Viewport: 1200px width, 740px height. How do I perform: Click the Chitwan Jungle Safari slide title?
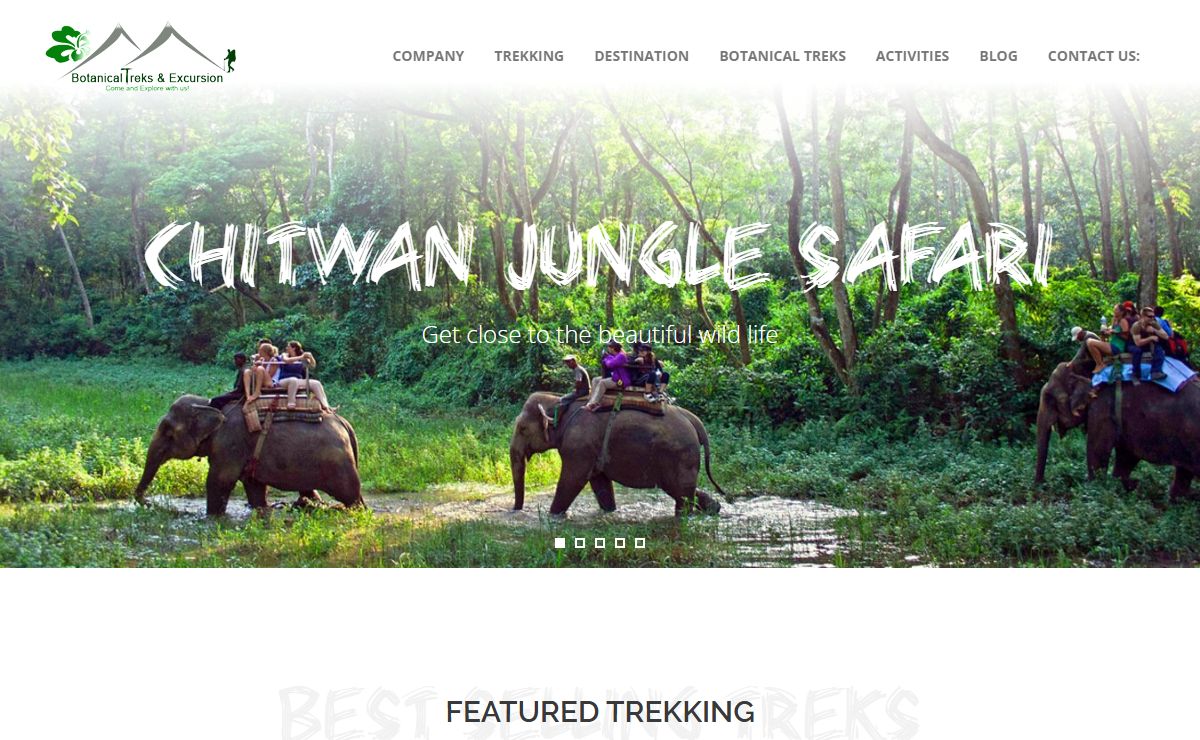click(x=598, y=256)
